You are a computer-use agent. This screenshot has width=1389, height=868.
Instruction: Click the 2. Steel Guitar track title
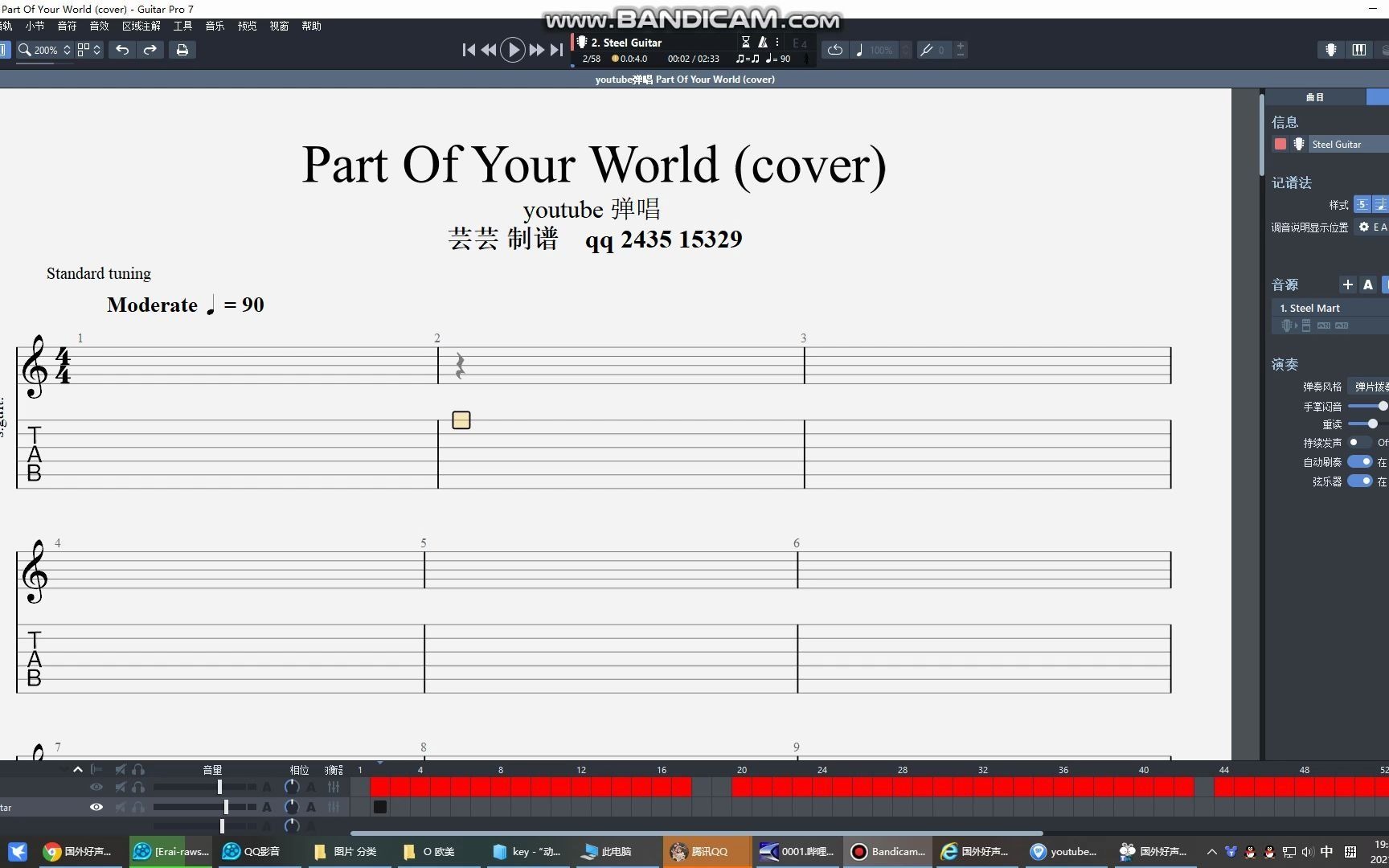(x=626, y=43)
